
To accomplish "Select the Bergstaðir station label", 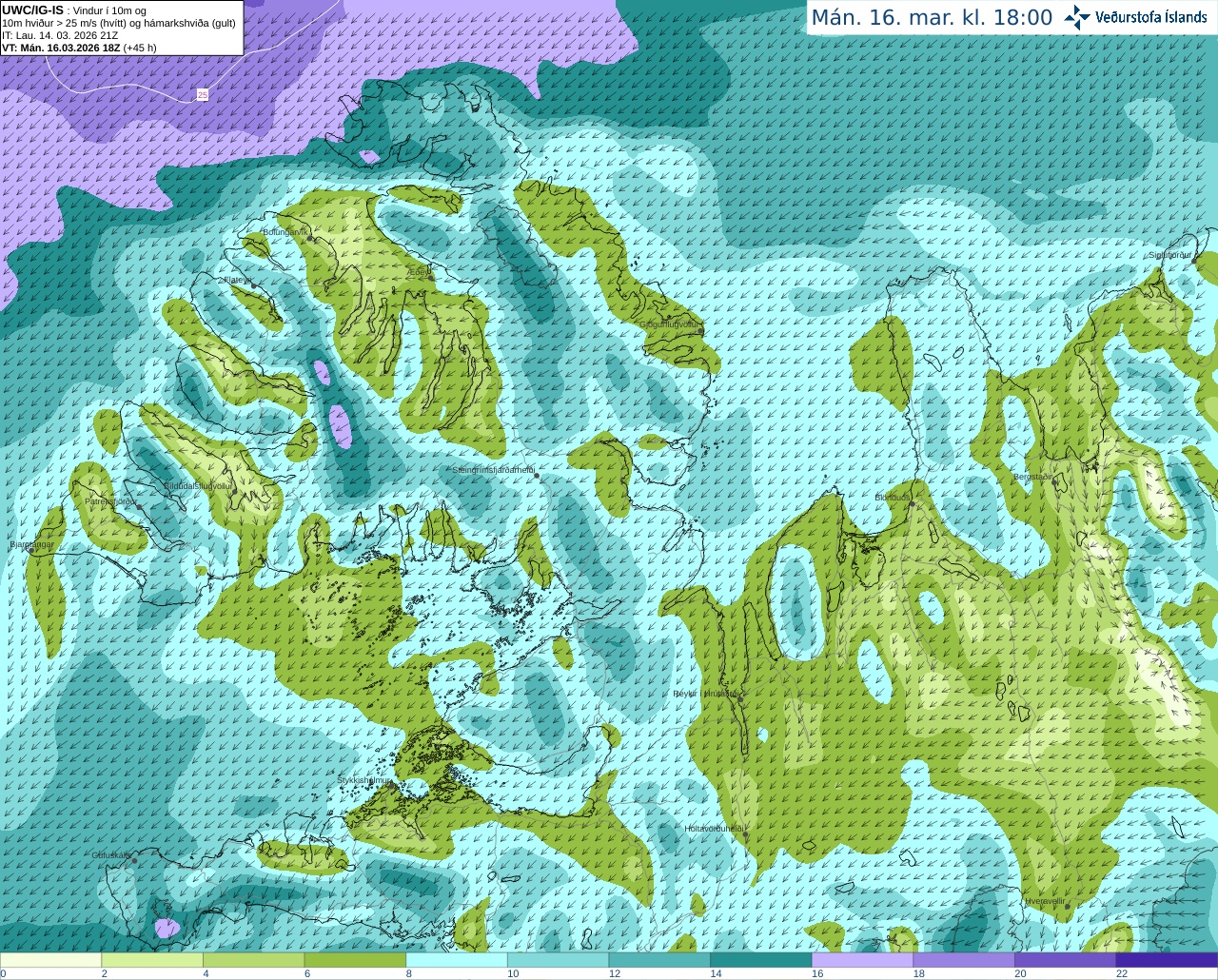I will (x=1032, y=476).
